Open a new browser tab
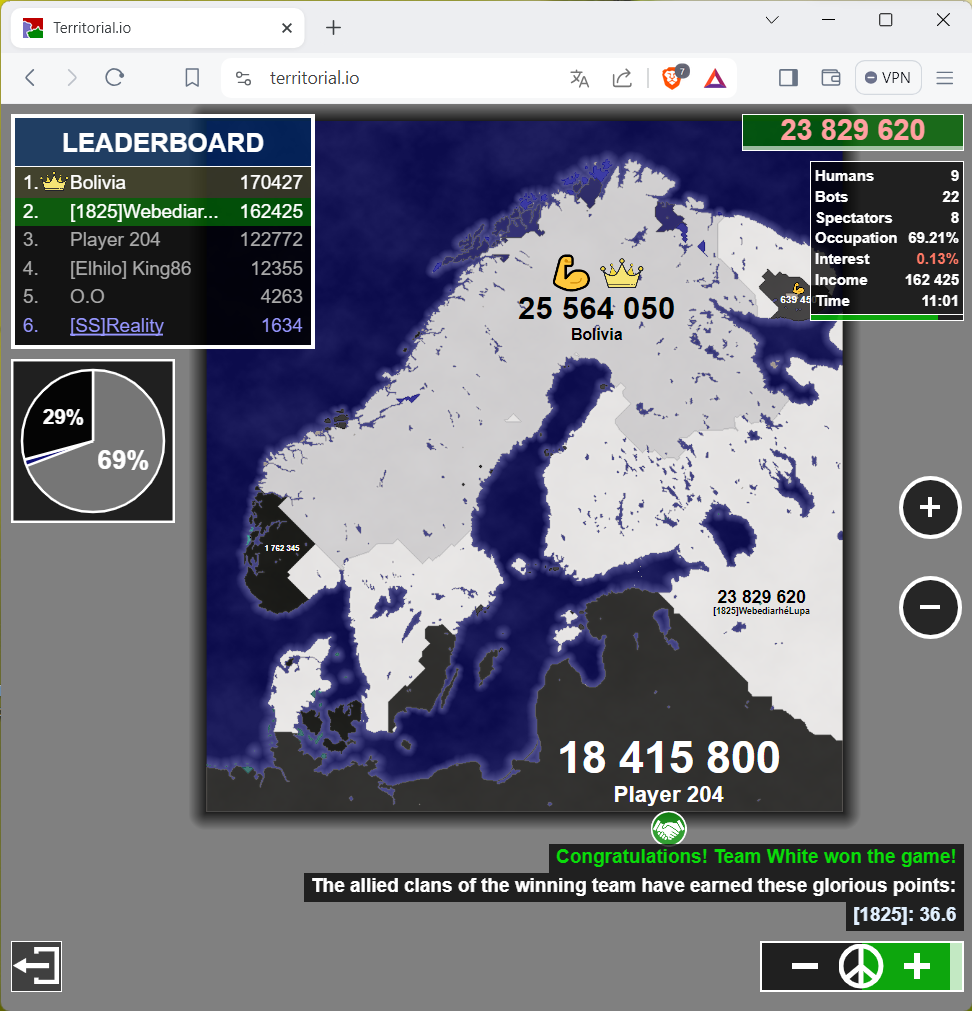 pyautogui.click(x=334, y=28)
